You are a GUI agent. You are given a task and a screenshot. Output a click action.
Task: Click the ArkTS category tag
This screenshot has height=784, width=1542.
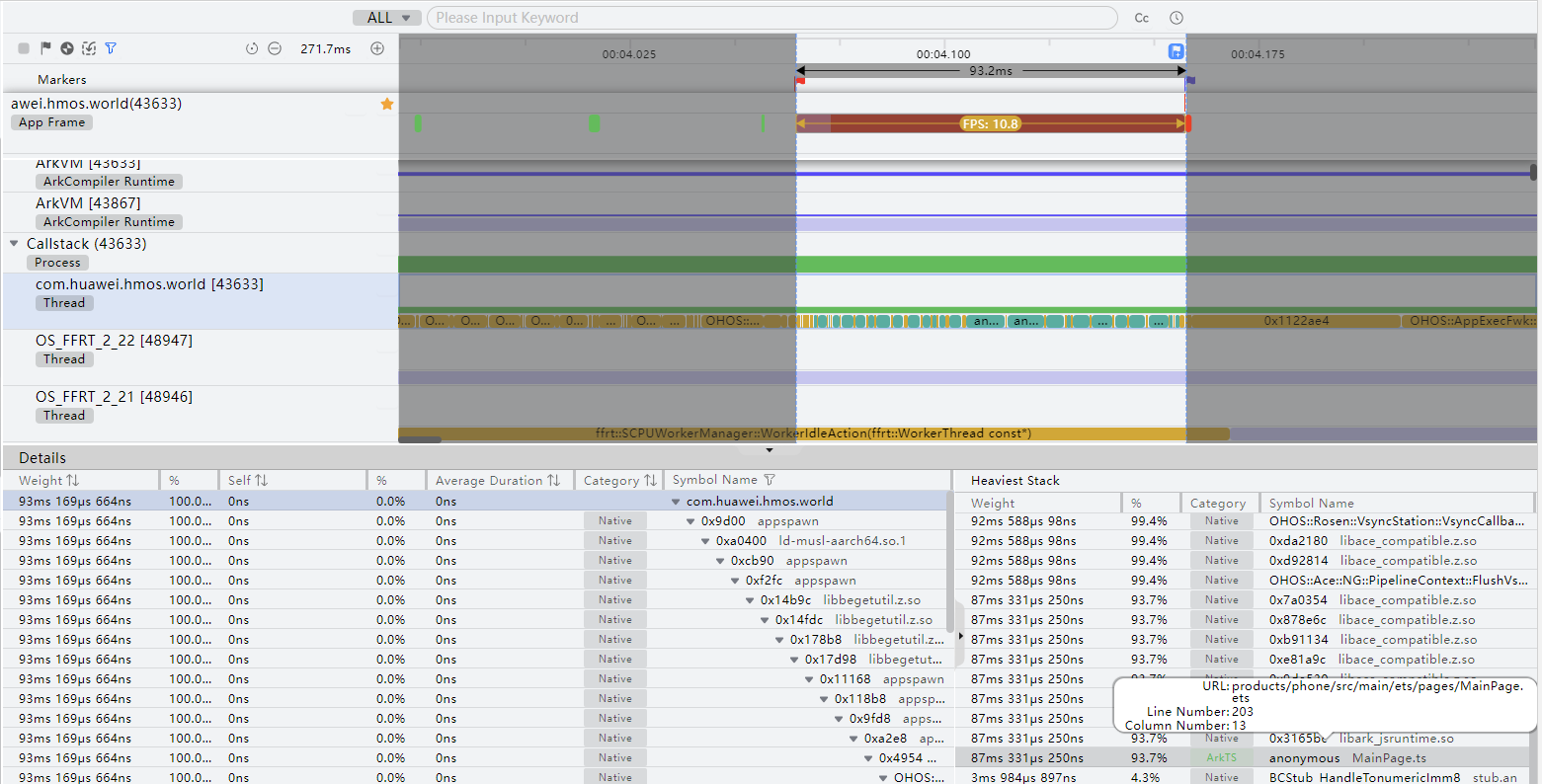pos(1222,758)
